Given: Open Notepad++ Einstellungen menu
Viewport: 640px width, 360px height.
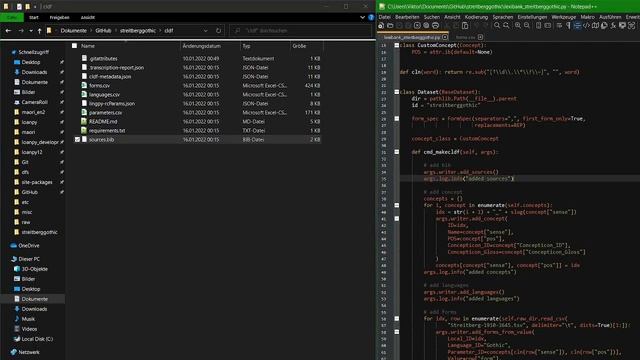Looking at the screenshot, I should coord(532,17).
